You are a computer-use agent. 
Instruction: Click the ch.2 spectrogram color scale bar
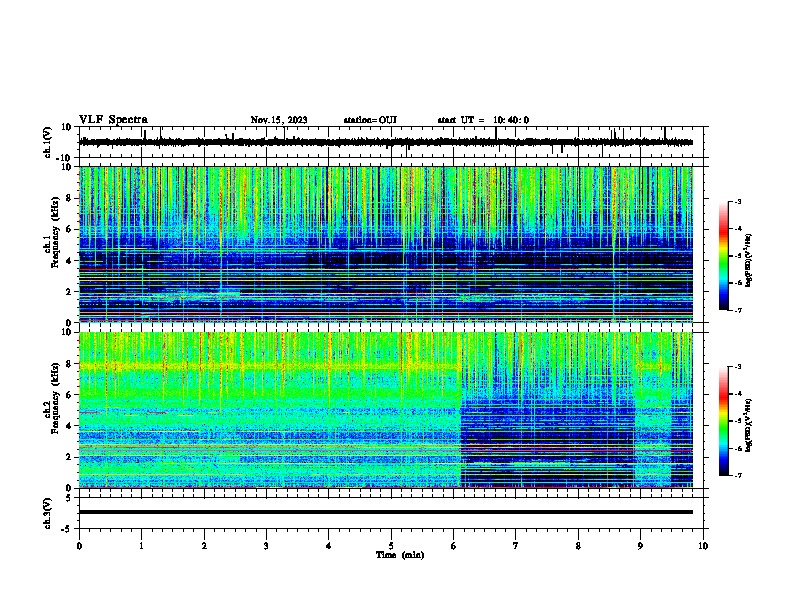click(x=724, y=421)
